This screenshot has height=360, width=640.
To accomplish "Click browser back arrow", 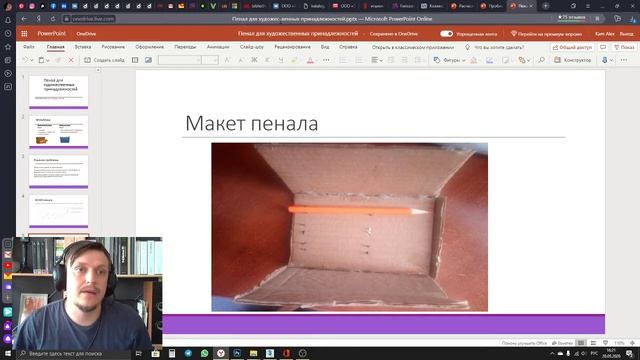I will pyautogui.click(x=24, y=19).
